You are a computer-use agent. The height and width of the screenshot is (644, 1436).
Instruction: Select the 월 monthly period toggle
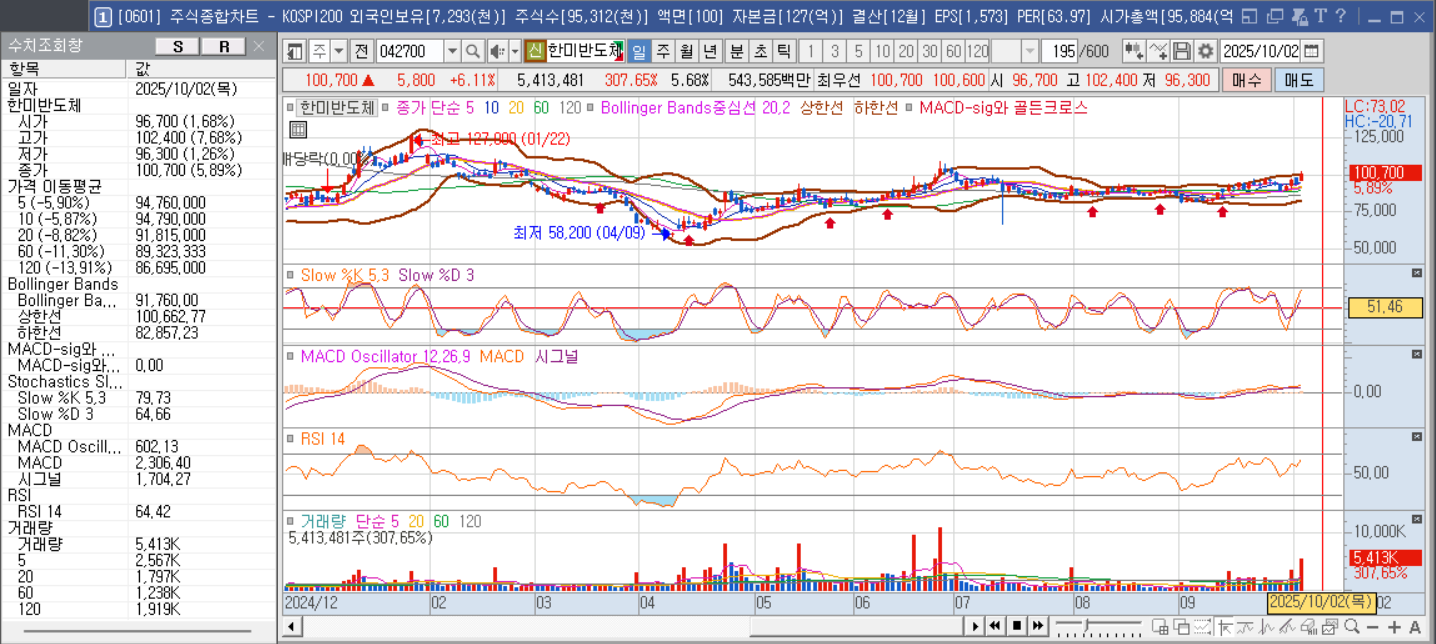687,52
